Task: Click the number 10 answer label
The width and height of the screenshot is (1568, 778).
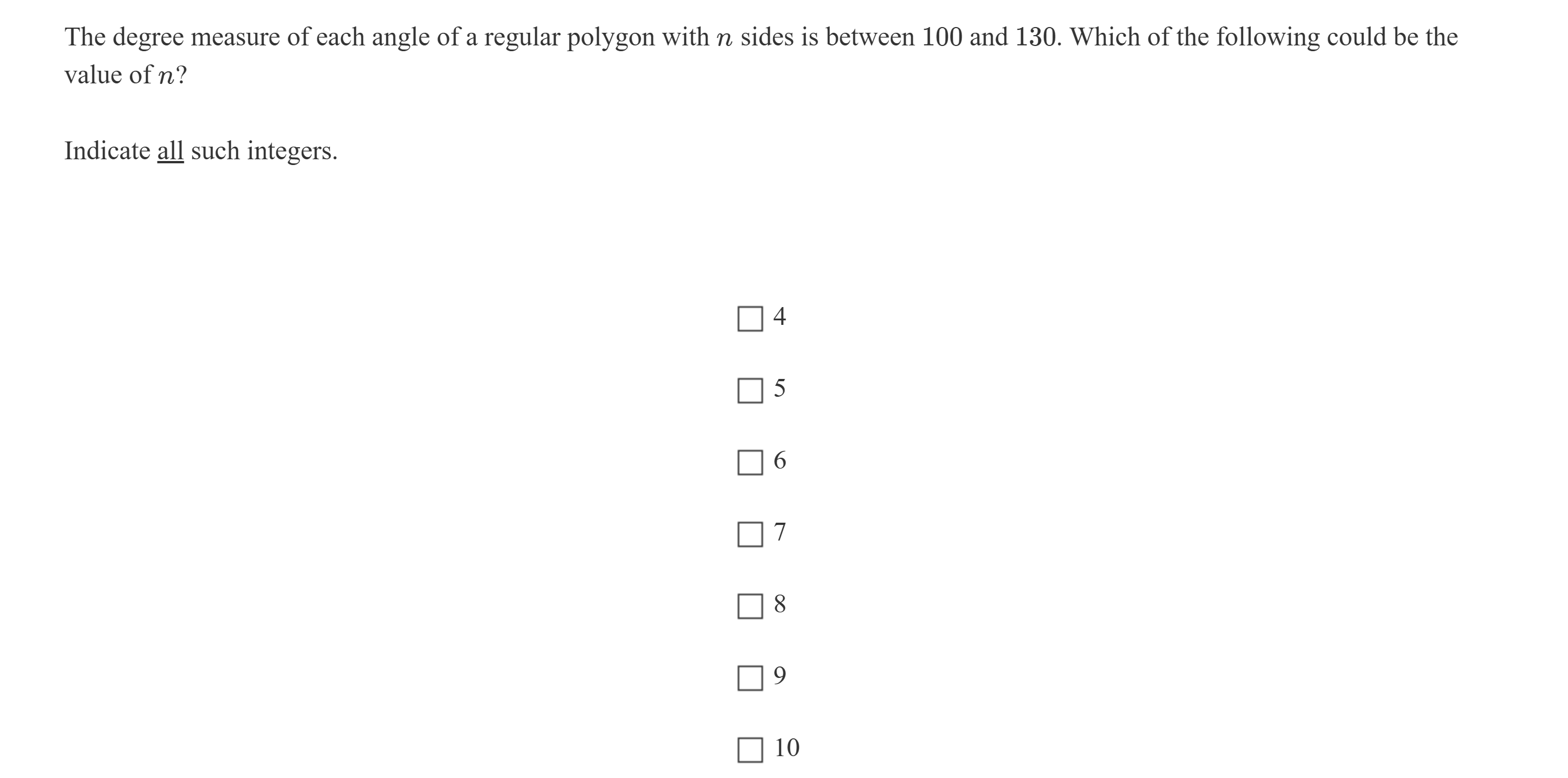Action: (x=786, y=748)
